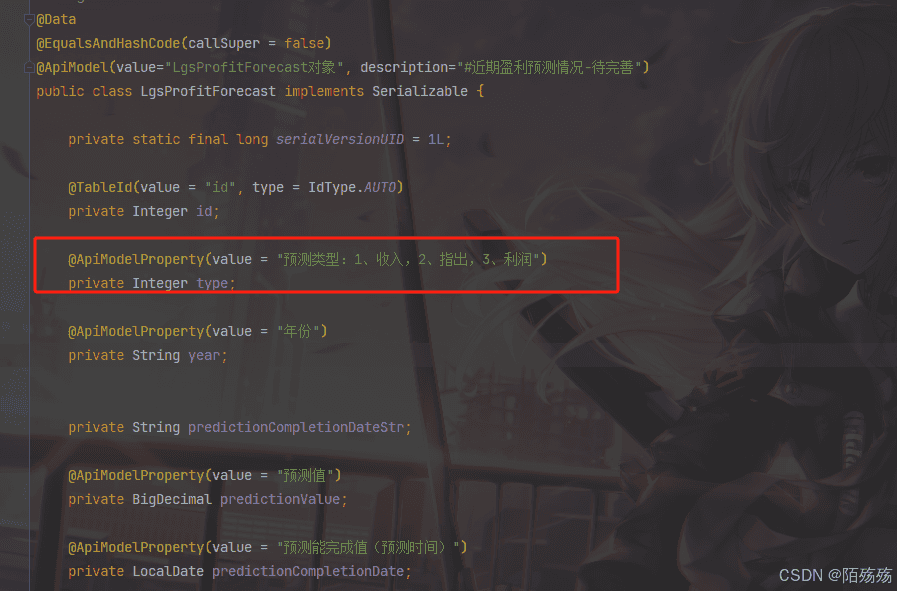Click the predictionValue field name
897x591 pixels.
[x=280, y=500]
